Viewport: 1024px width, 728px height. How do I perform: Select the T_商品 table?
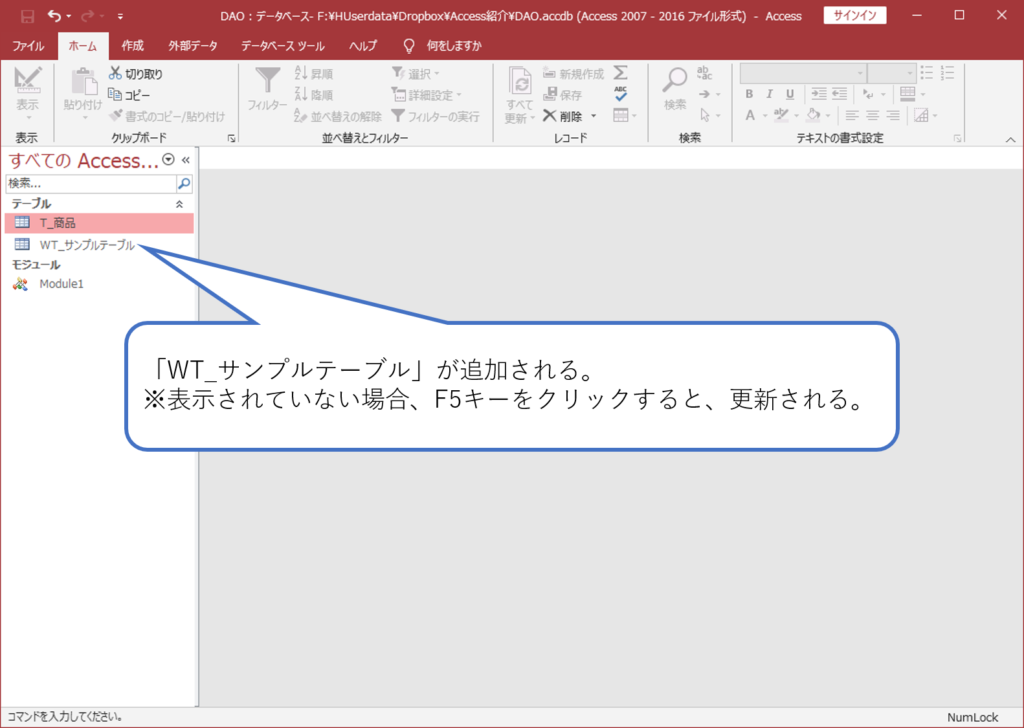pos(99,223)
